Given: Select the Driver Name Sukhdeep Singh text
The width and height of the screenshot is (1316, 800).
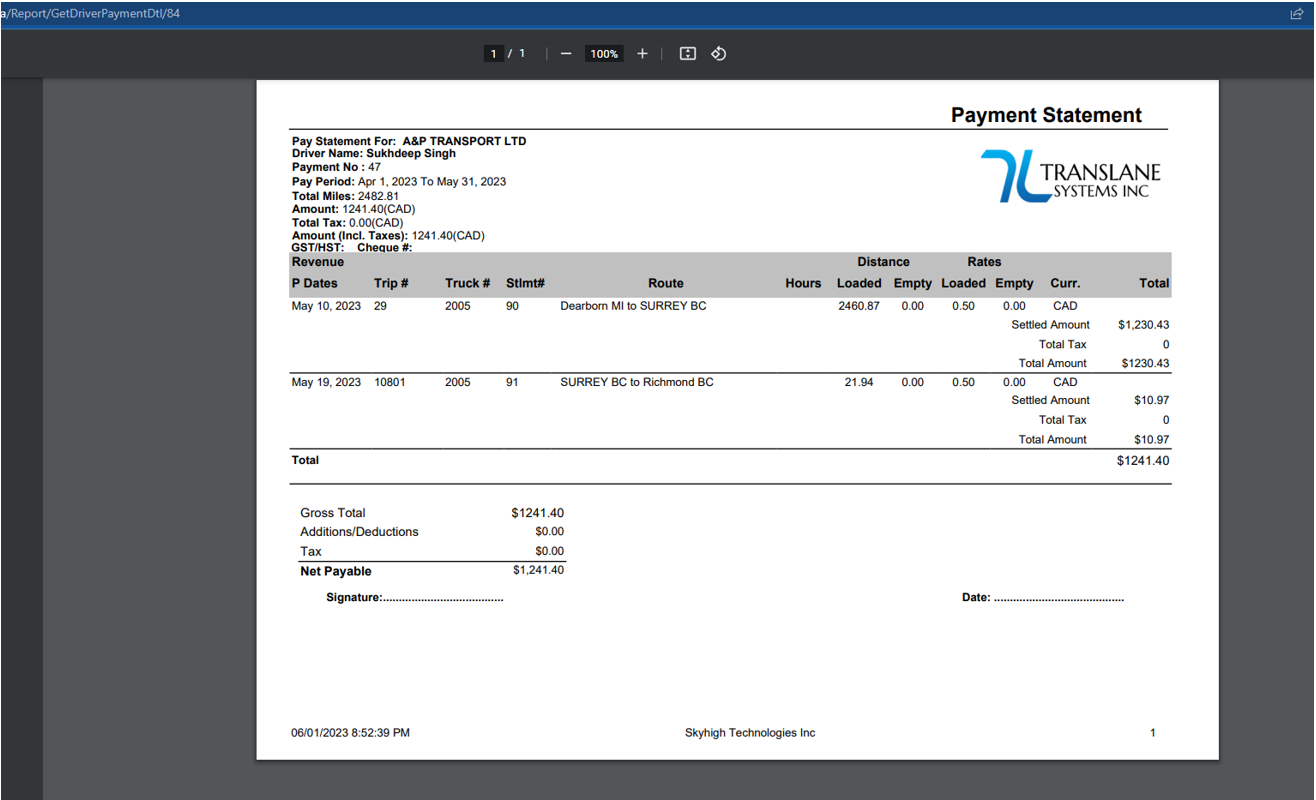Looking at the screenshot, I should pos(374,154).
